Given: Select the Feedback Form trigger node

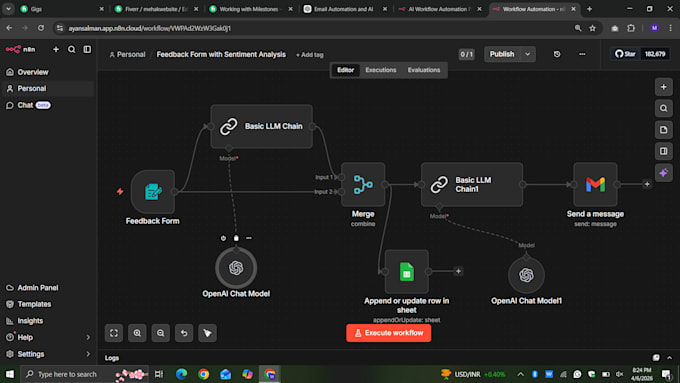Looking at the screenshot, I should coord(153,191).
